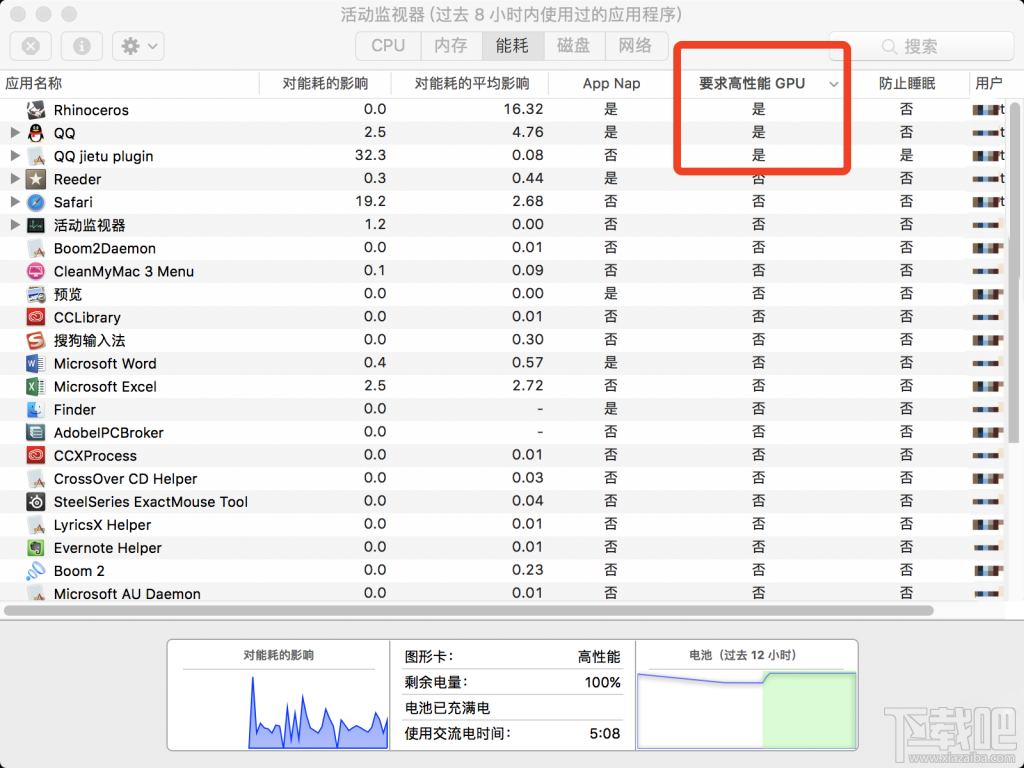Sort by 对能耗的影响 column header
This screenshot has width=1024, height=768.
[x=325, y=84]
